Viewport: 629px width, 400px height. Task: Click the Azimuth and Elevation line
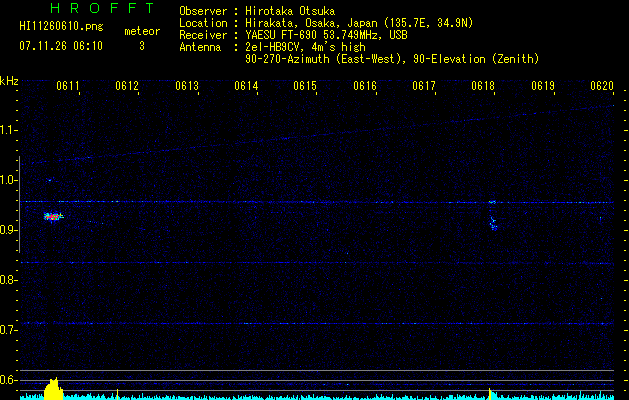392,59
